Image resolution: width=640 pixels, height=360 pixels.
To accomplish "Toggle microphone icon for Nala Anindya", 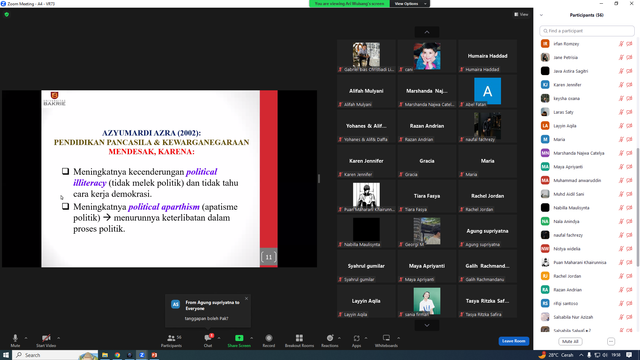I will [621, 222].
